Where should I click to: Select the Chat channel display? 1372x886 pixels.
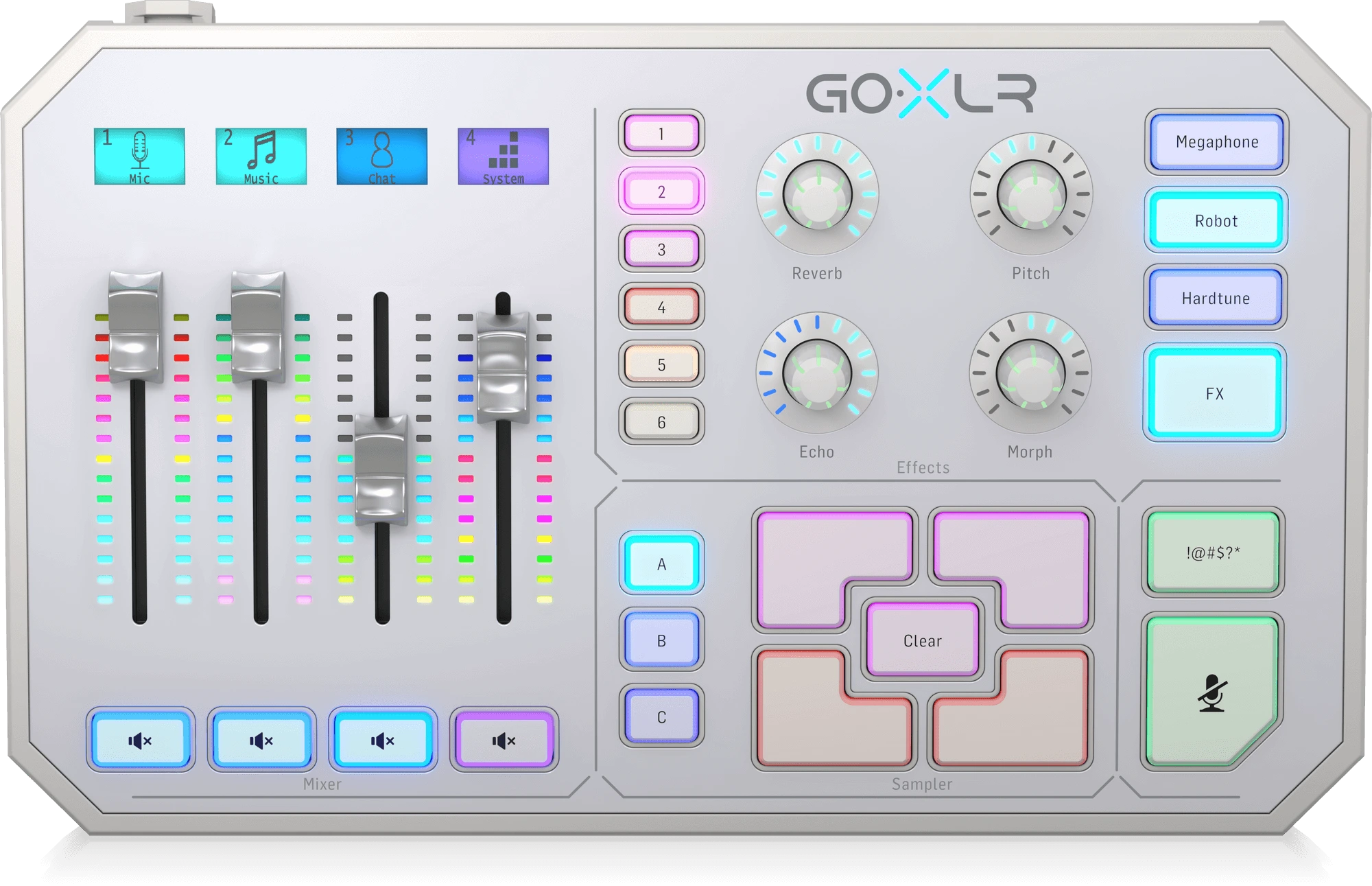381,156
